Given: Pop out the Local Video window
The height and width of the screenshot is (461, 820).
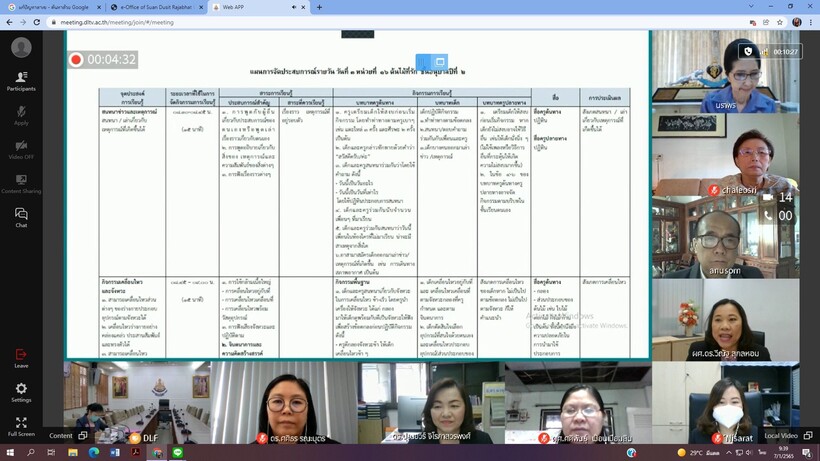Looking at the screenshot, I should click(x=808, y=435).
